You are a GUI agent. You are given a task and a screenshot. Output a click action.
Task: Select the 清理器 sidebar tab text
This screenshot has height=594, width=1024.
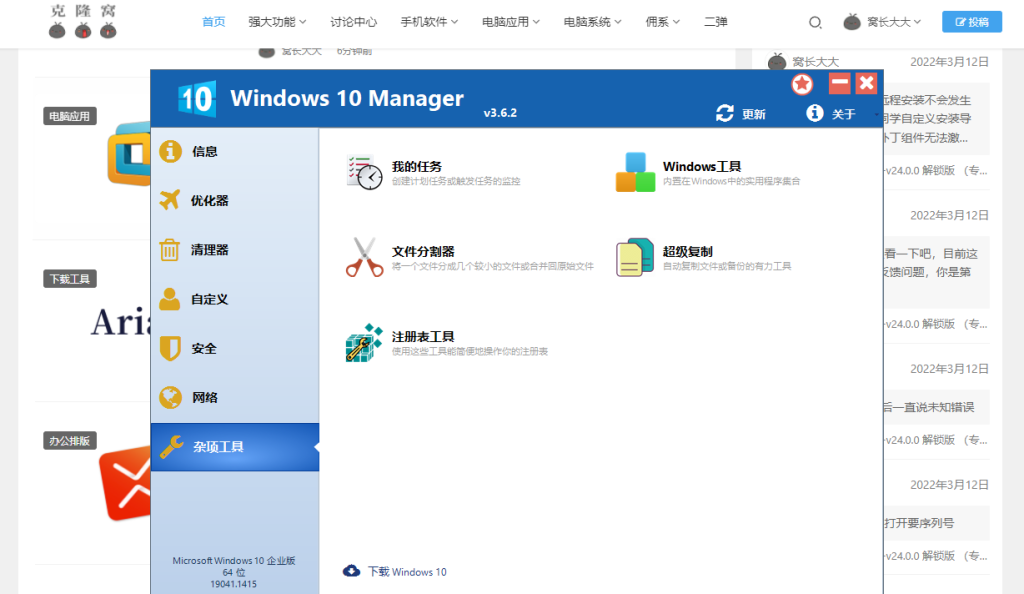click(x=210, y=249)
